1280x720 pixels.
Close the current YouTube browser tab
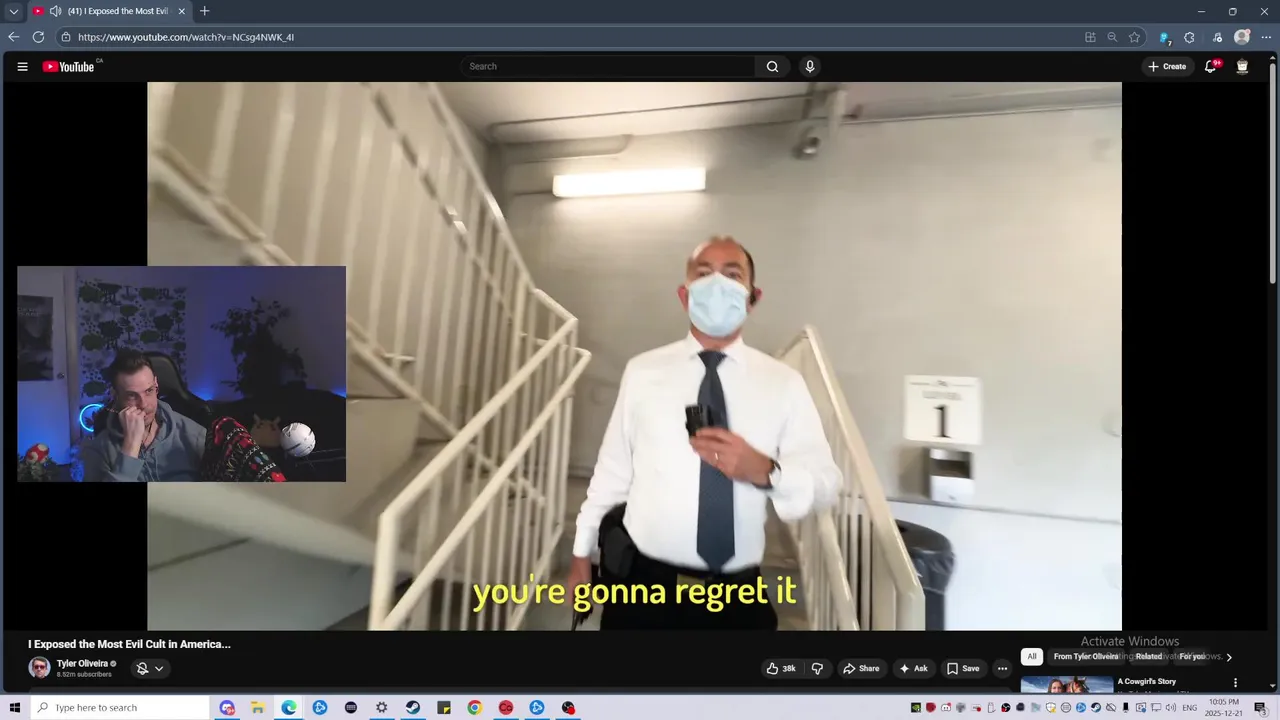point(182,11)
